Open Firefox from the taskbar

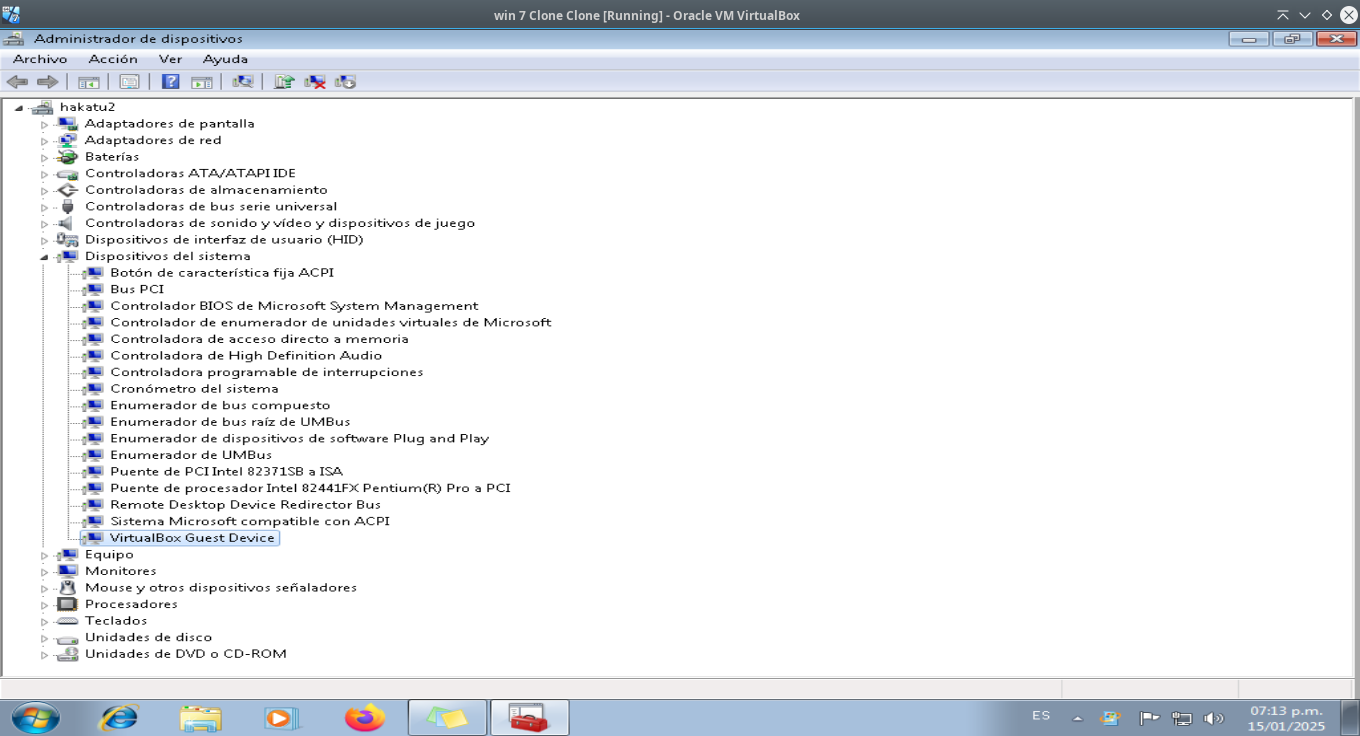tap(365, 717)
